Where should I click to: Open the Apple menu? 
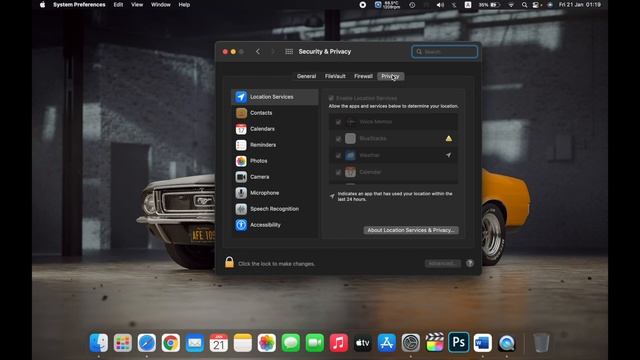click(42, 5)
